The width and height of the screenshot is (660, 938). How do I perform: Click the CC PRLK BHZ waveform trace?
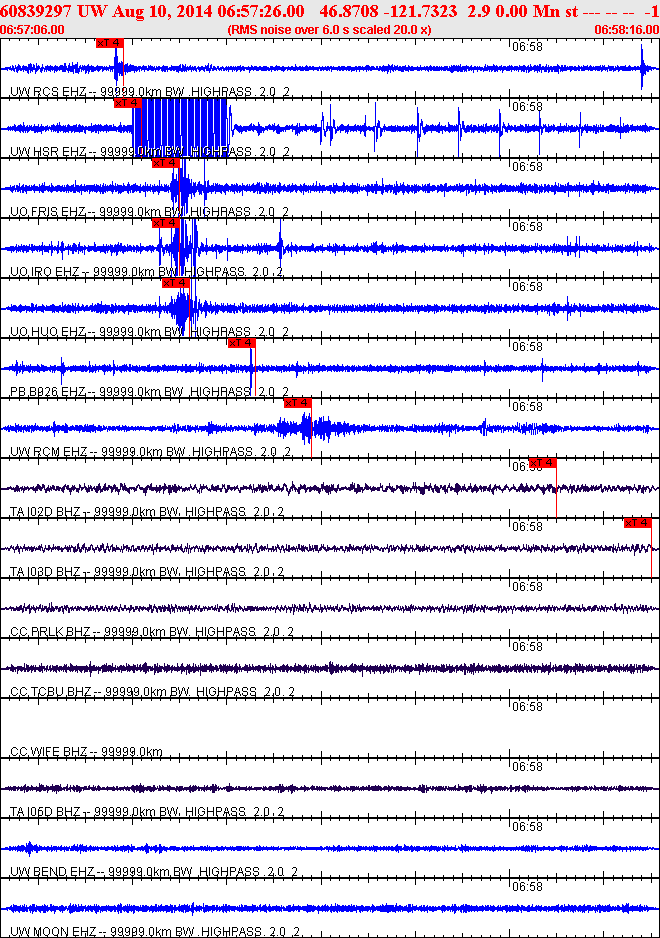coord(330,608)
